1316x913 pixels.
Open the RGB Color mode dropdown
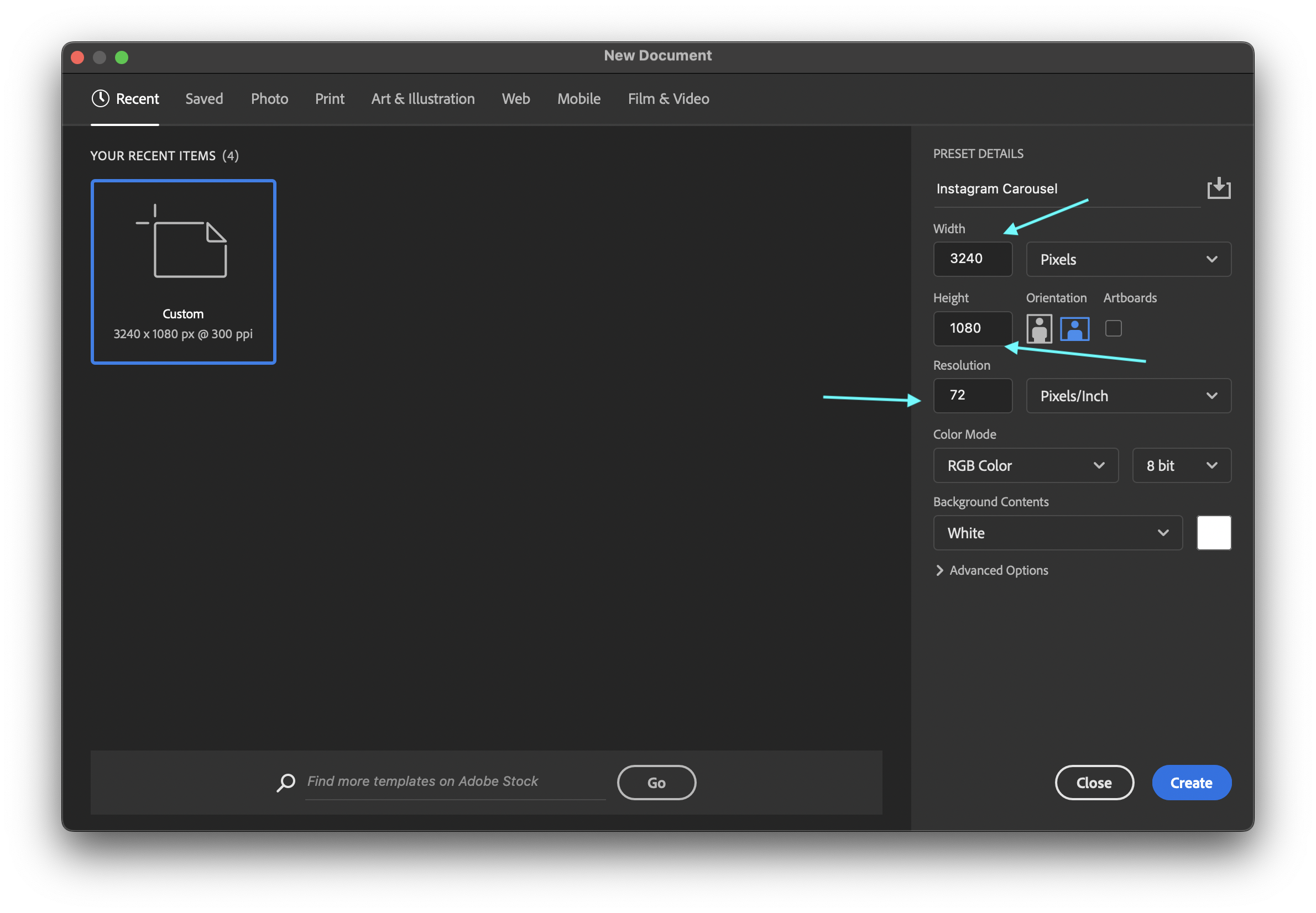tap(1025, 466)
